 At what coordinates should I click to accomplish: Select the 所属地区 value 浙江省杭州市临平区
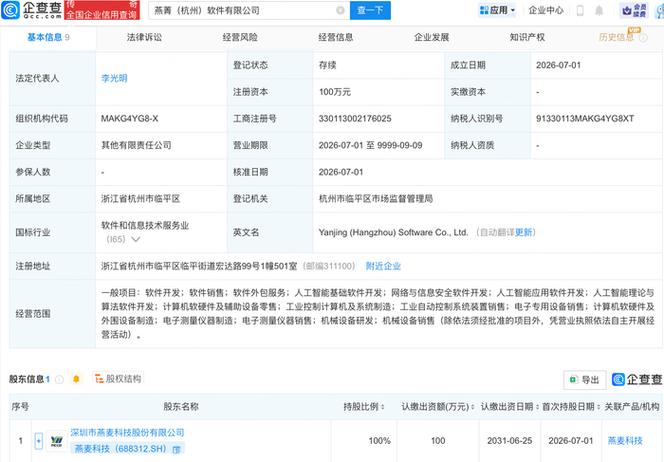(141, 199)
